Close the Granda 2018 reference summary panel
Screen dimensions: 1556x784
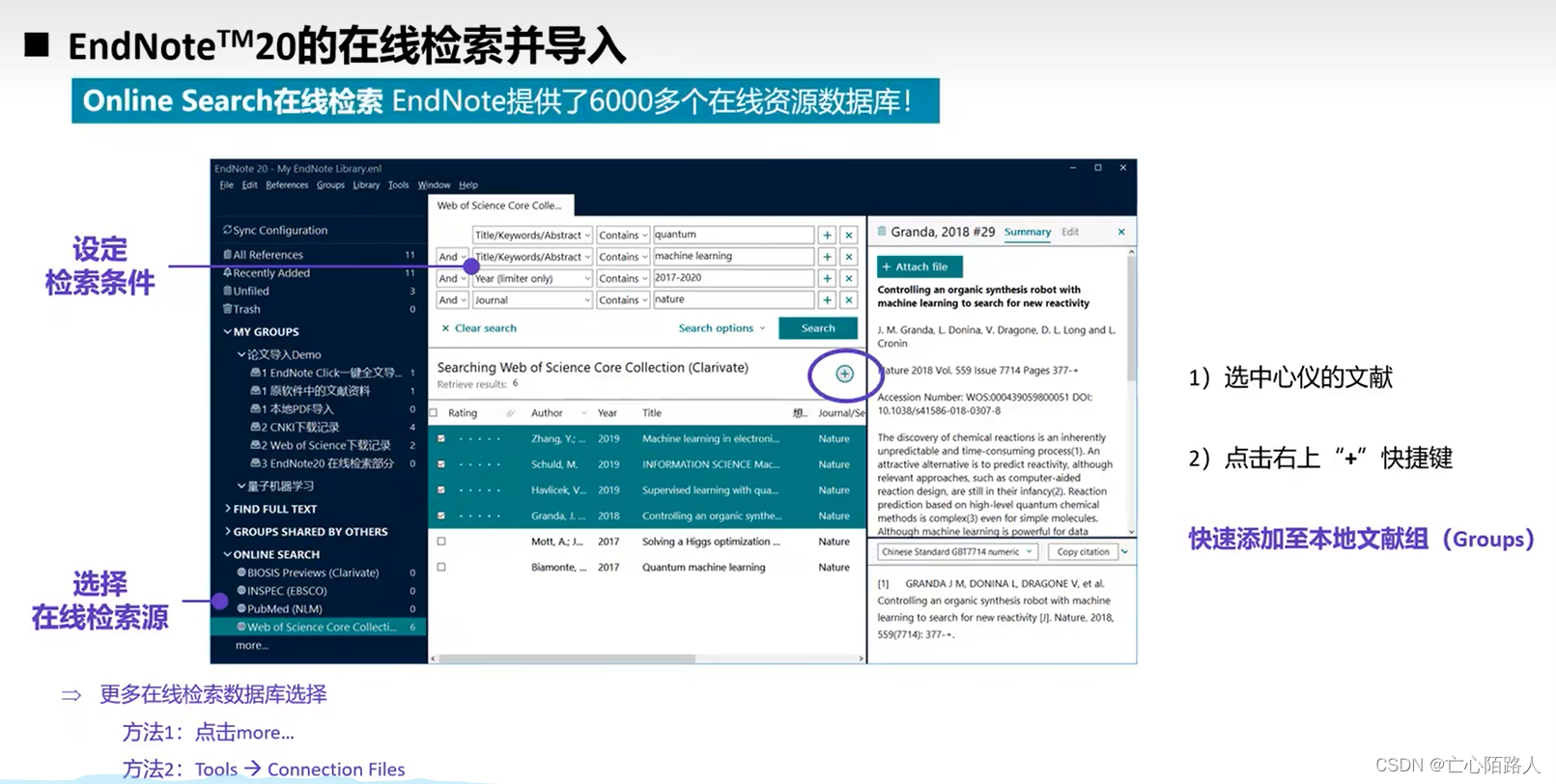click(x=1121, y=232)
